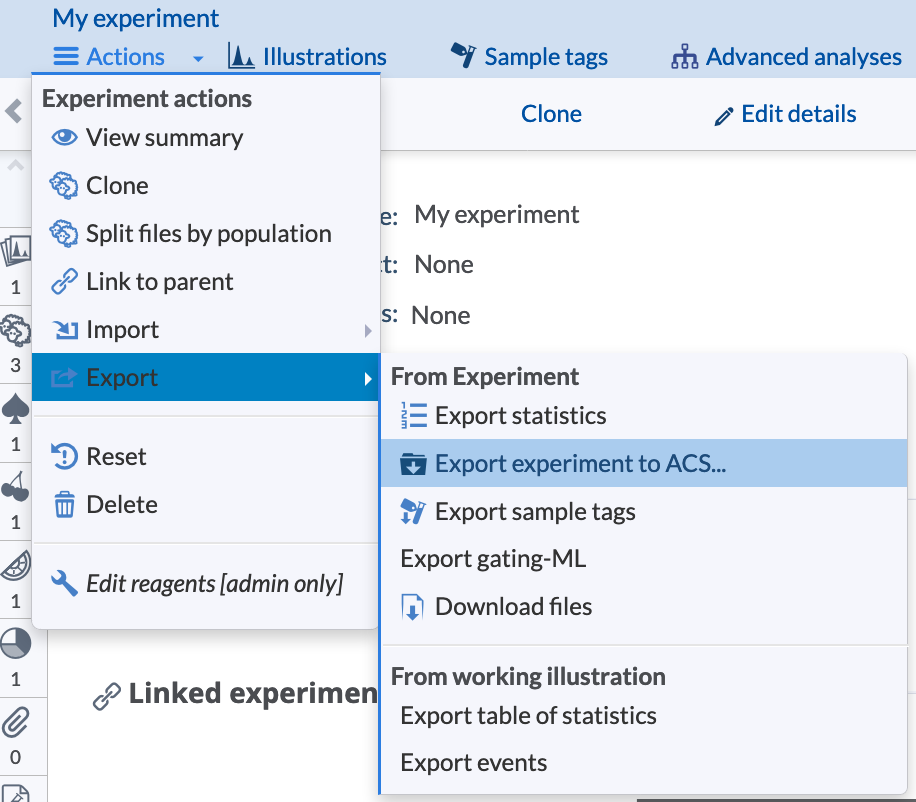The width and height of the screenshot is (916, 802).
Task: Select Export table of statistics
Action: [644, 716]
